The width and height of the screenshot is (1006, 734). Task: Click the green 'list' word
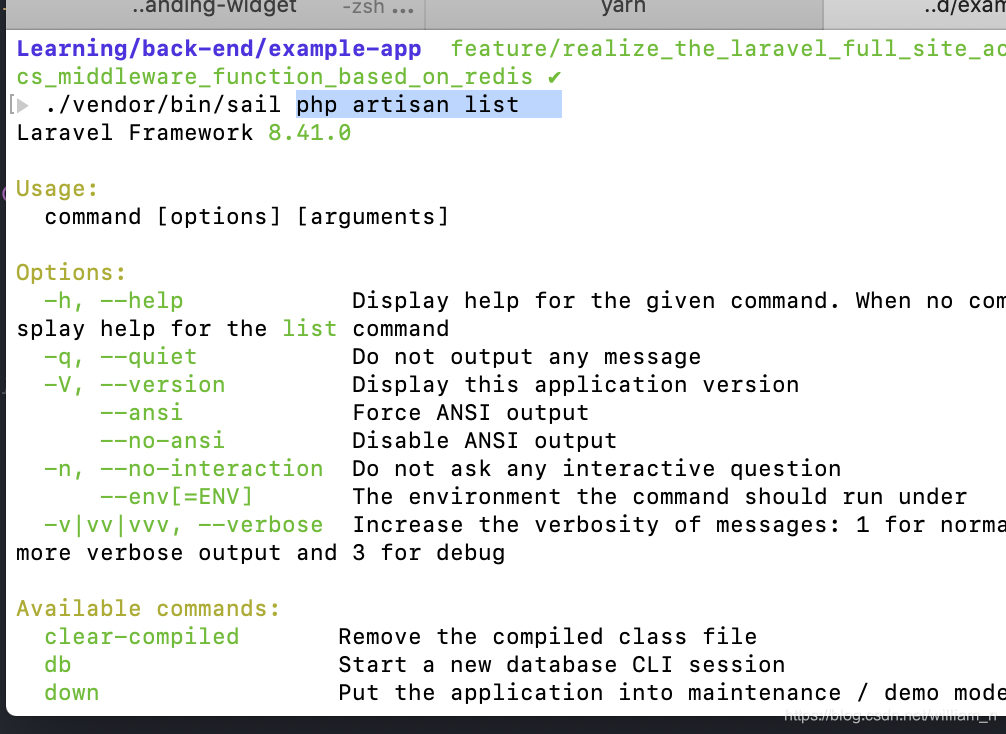[x=309, y=329]
